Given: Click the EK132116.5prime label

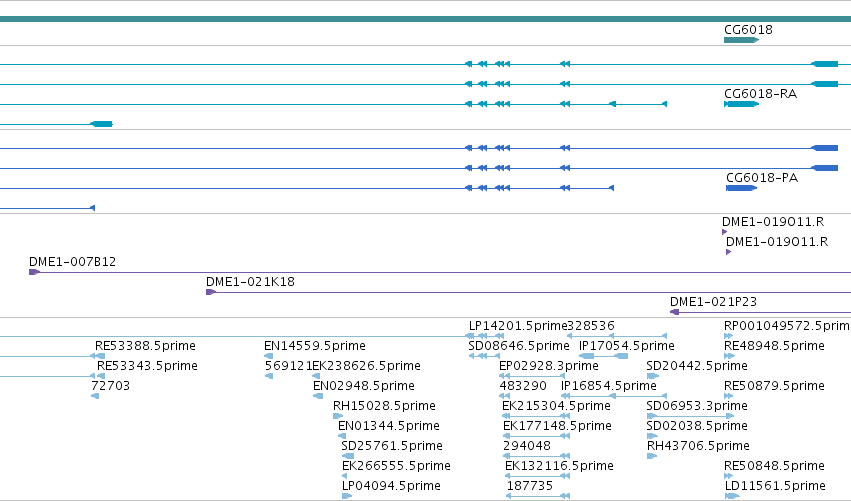Looking at the screenshot, I should 559,466.
